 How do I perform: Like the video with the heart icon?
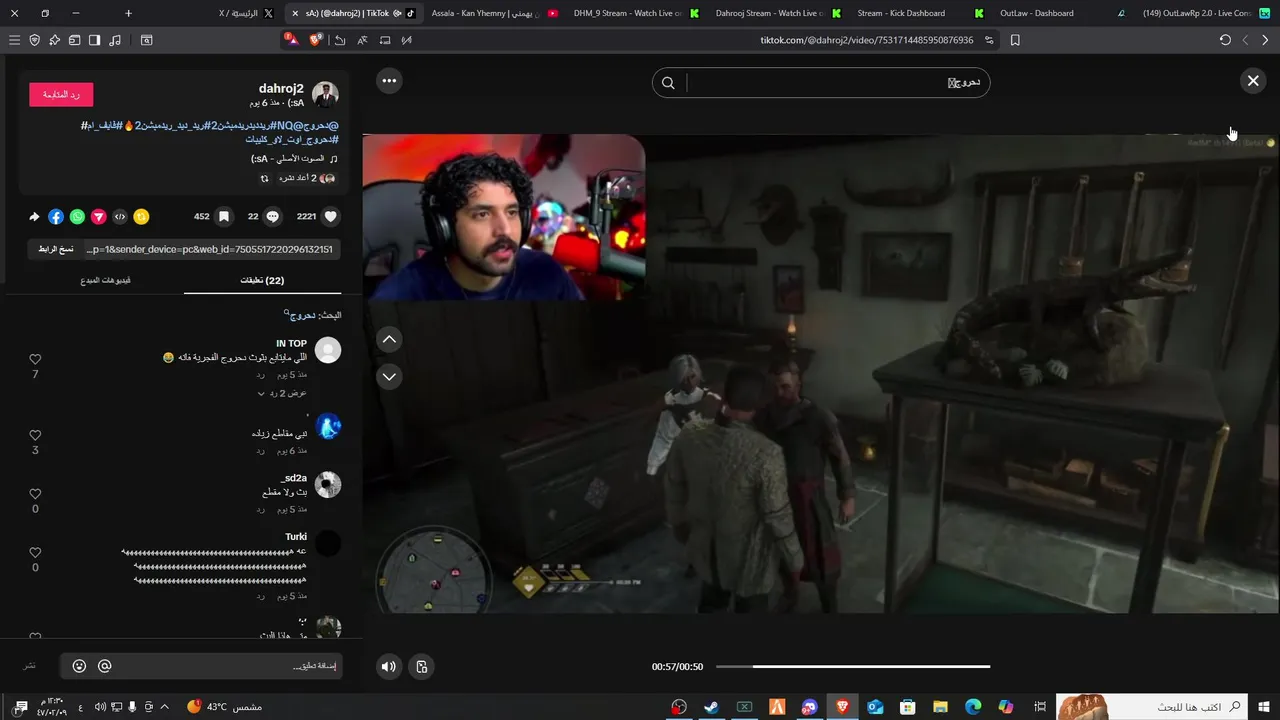tap(331, 216)
